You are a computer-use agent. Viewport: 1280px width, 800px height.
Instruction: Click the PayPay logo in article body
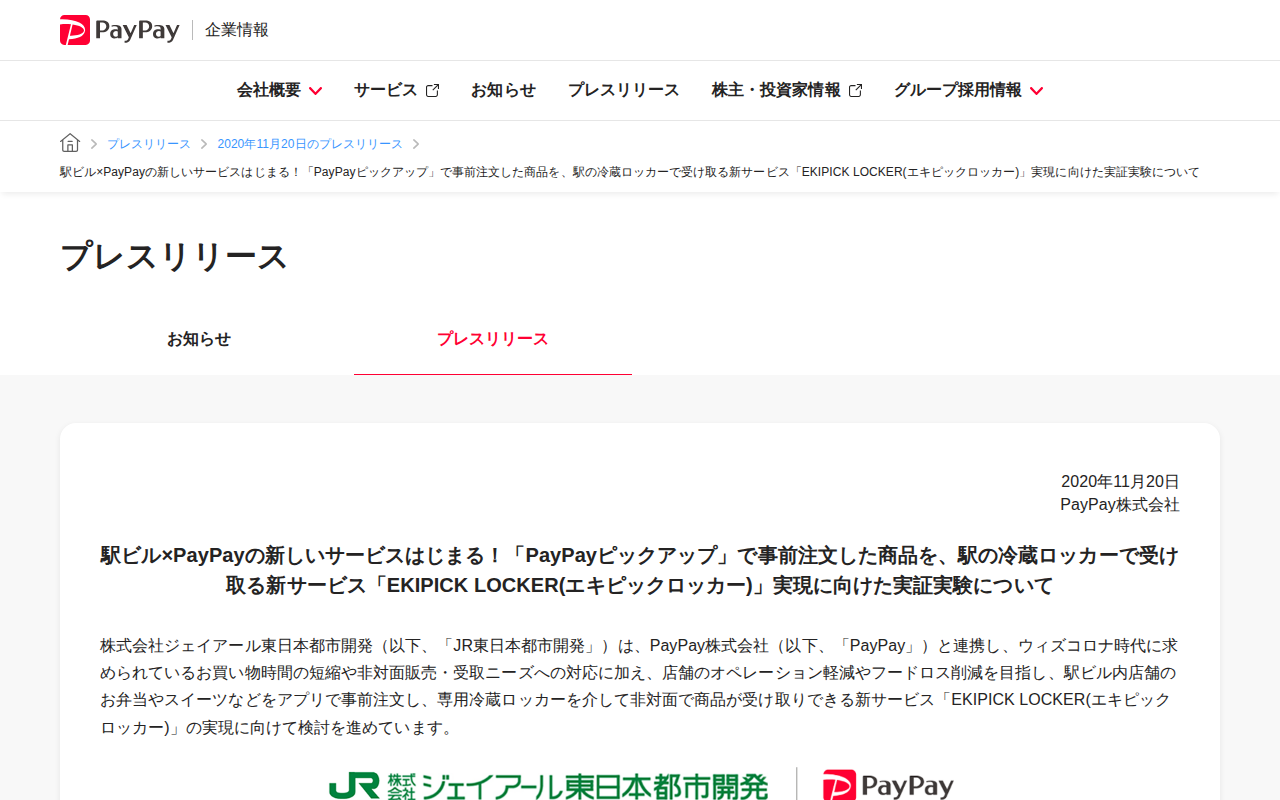point(888,785)
